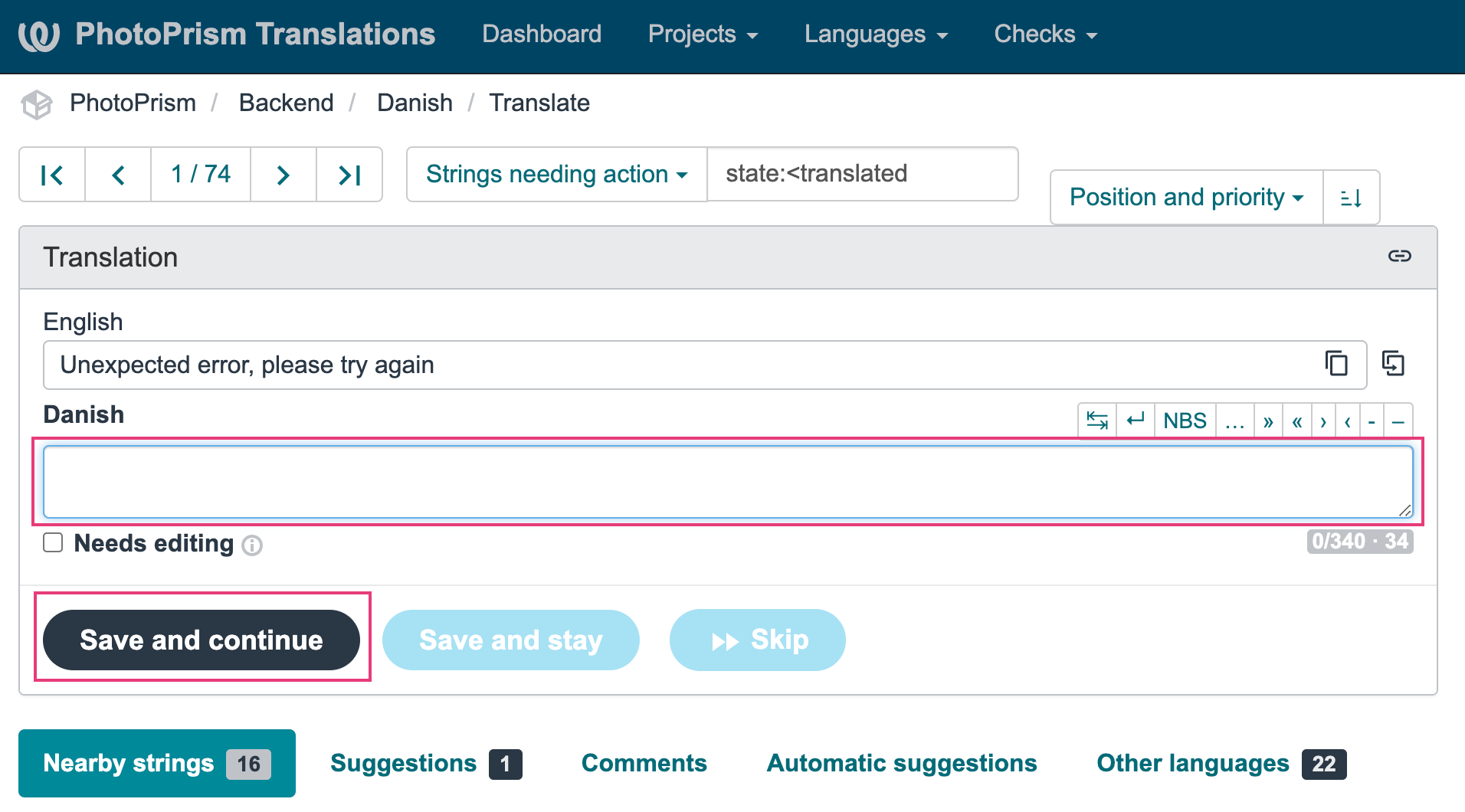The height and width of the screenshot is (812, 1465).
Task: Open the Position and priority sorting dropdown
Action: tap(1185, 197)
